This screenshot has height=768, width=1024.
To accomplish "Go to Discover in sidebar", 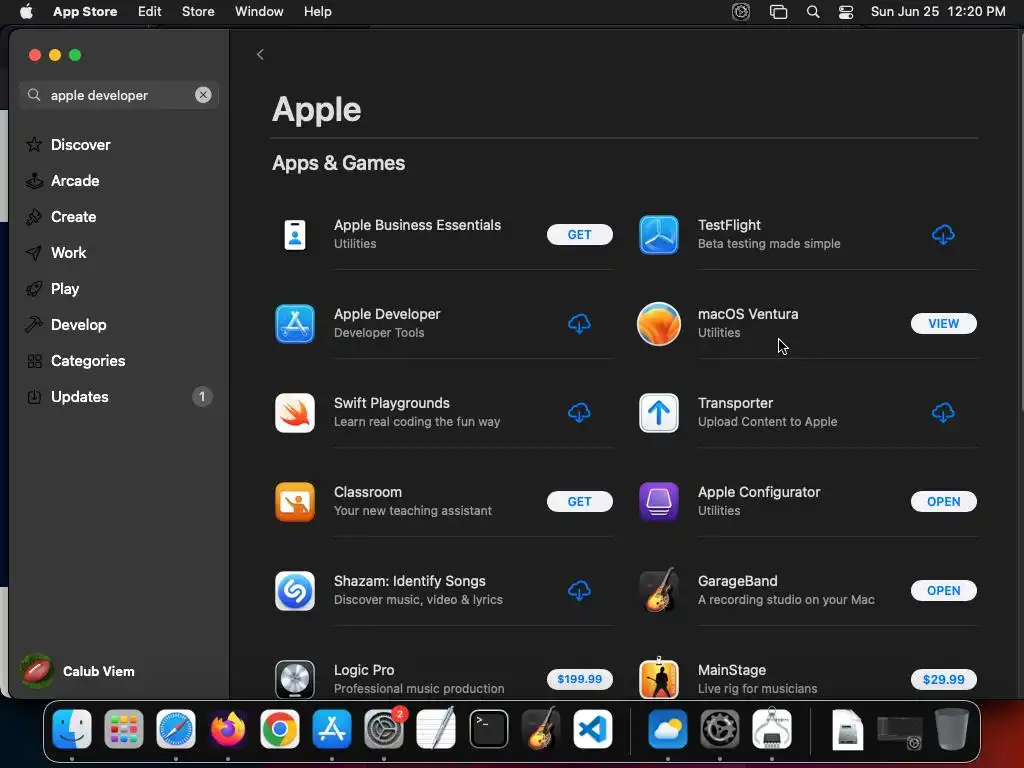I will click(118, 144).
